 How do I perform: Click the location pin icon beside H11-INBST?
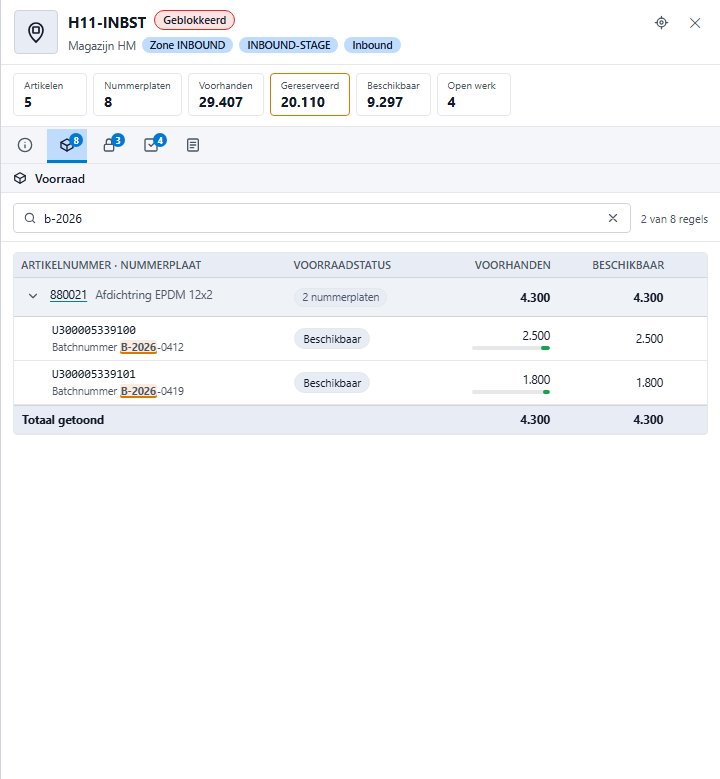coord(36,32)
